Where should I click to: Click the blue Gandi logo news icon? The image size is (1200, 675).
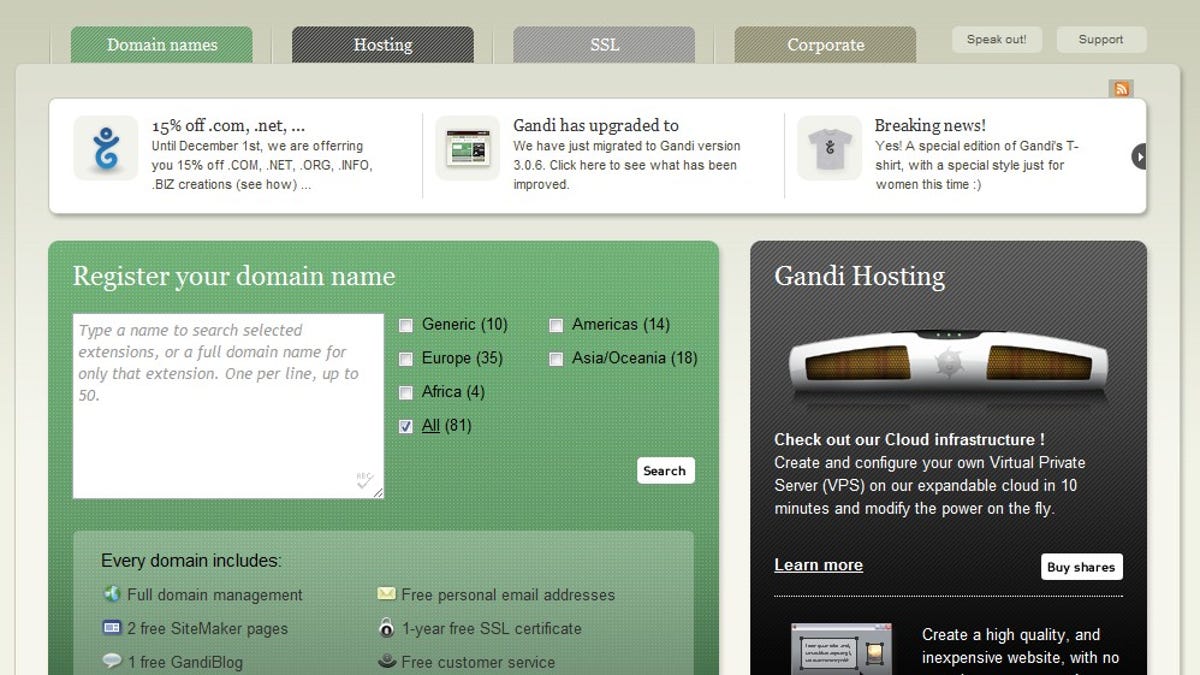(106, 148)
